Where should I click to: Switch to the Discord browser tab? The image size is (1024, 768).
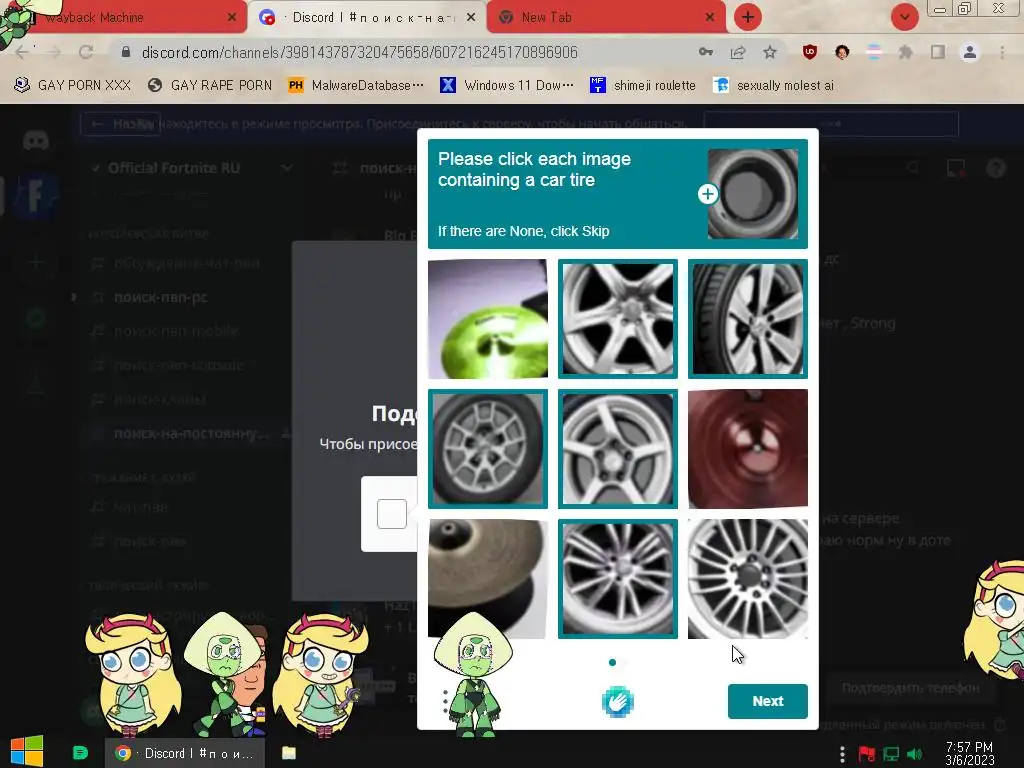pos(366,17)
